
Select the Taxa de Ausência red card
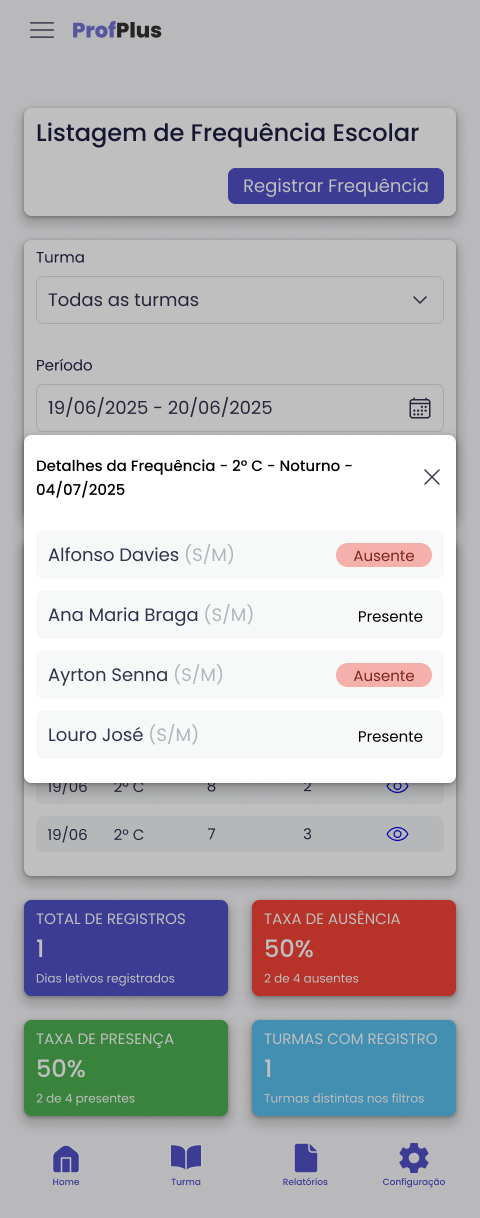[354, 948]
